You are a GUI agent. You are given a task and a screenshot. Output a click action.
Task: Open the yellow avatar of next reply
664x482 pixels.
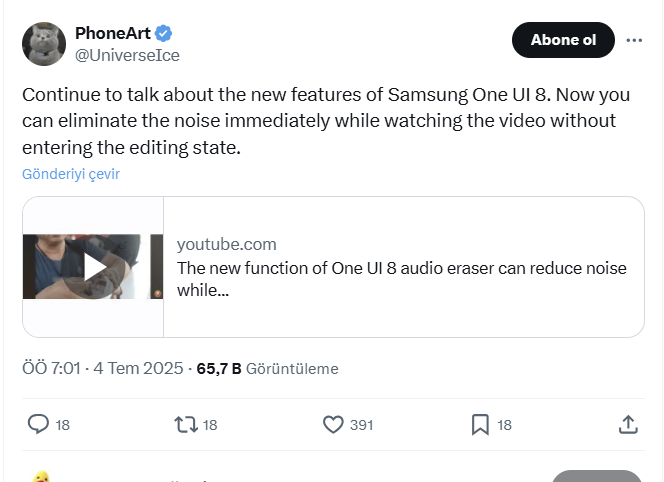(41, 477)
